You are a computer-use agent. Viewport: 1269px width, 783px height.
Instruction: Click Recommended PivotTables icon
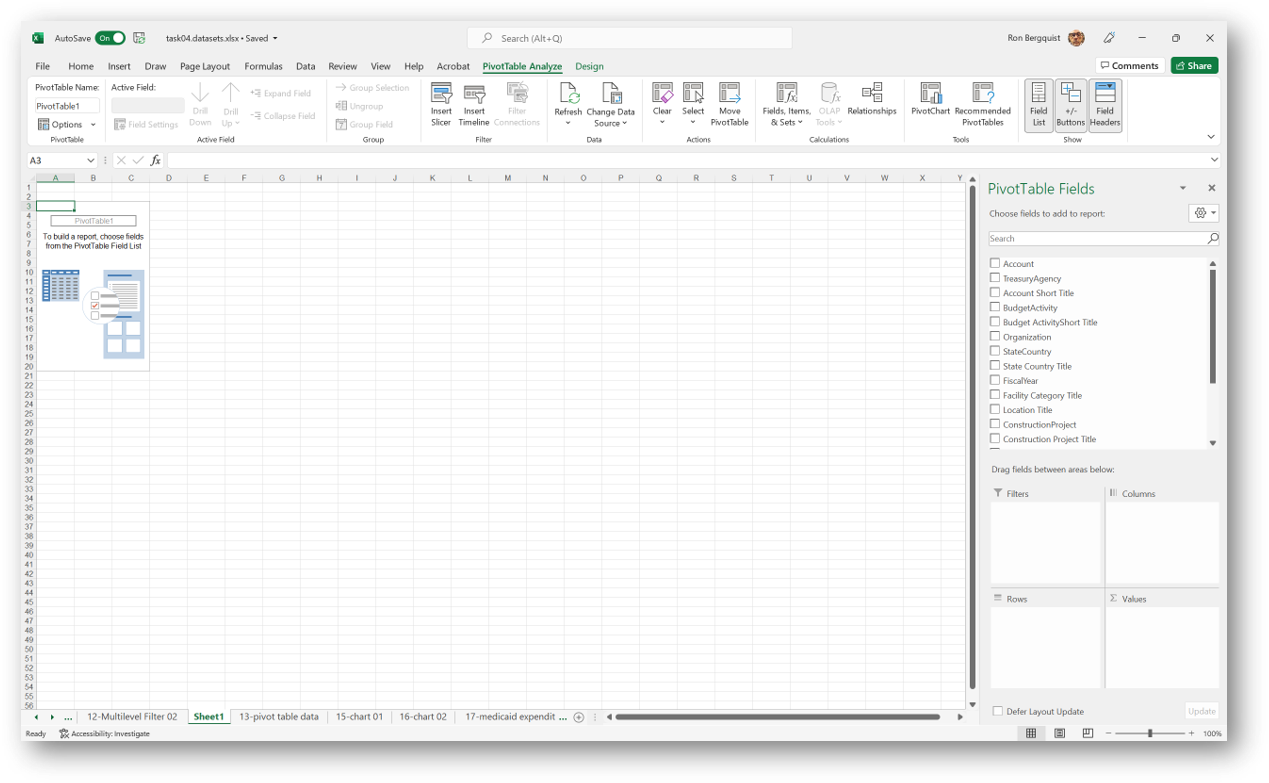tap(981, 100)
